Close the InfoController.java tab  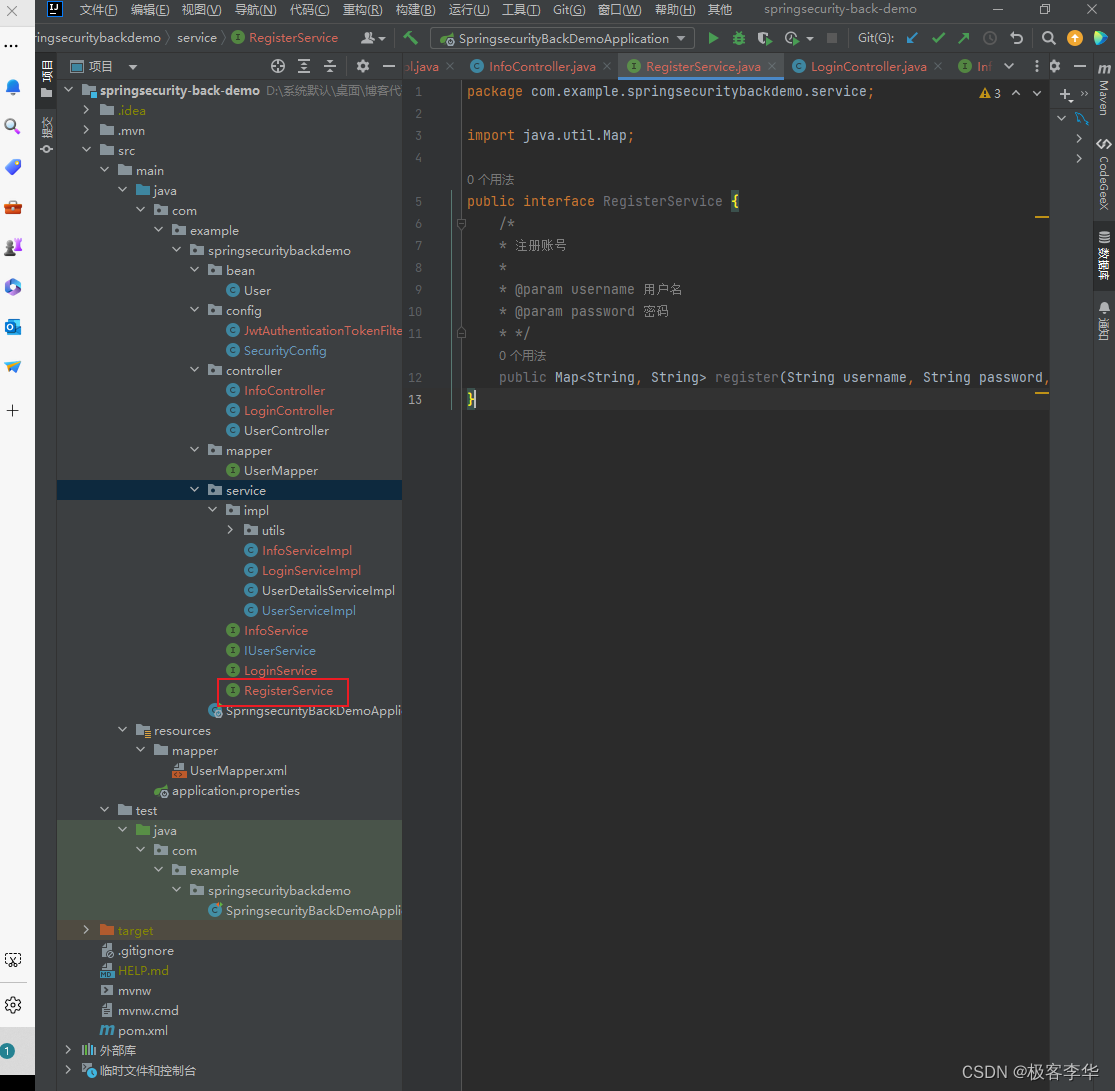[x=608, y=66]
